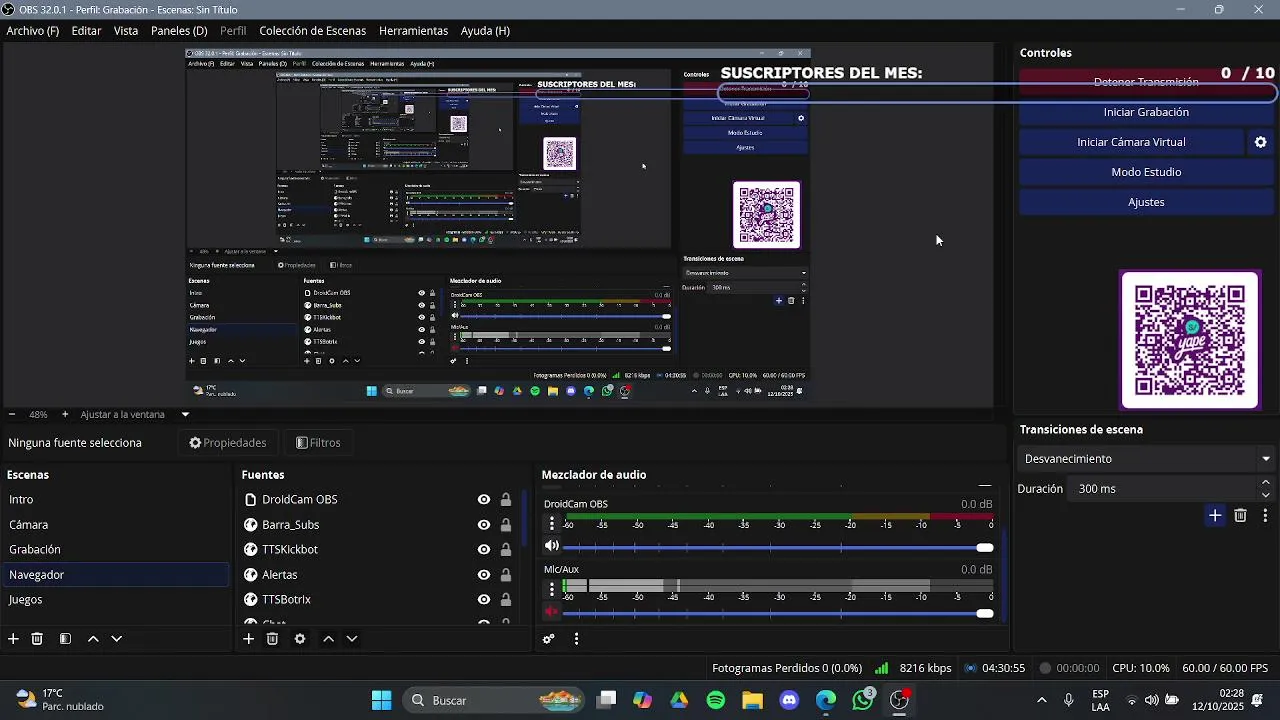Open Spotify from the taskbar

click(x=716, y=700)
